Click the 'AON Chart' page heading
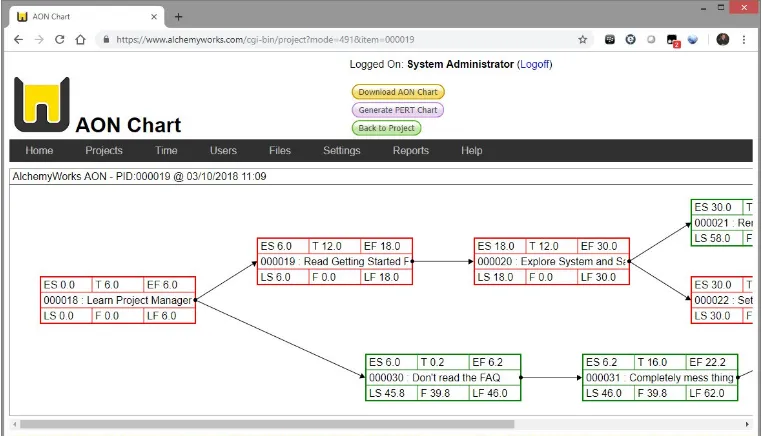 tap(128, 125)
